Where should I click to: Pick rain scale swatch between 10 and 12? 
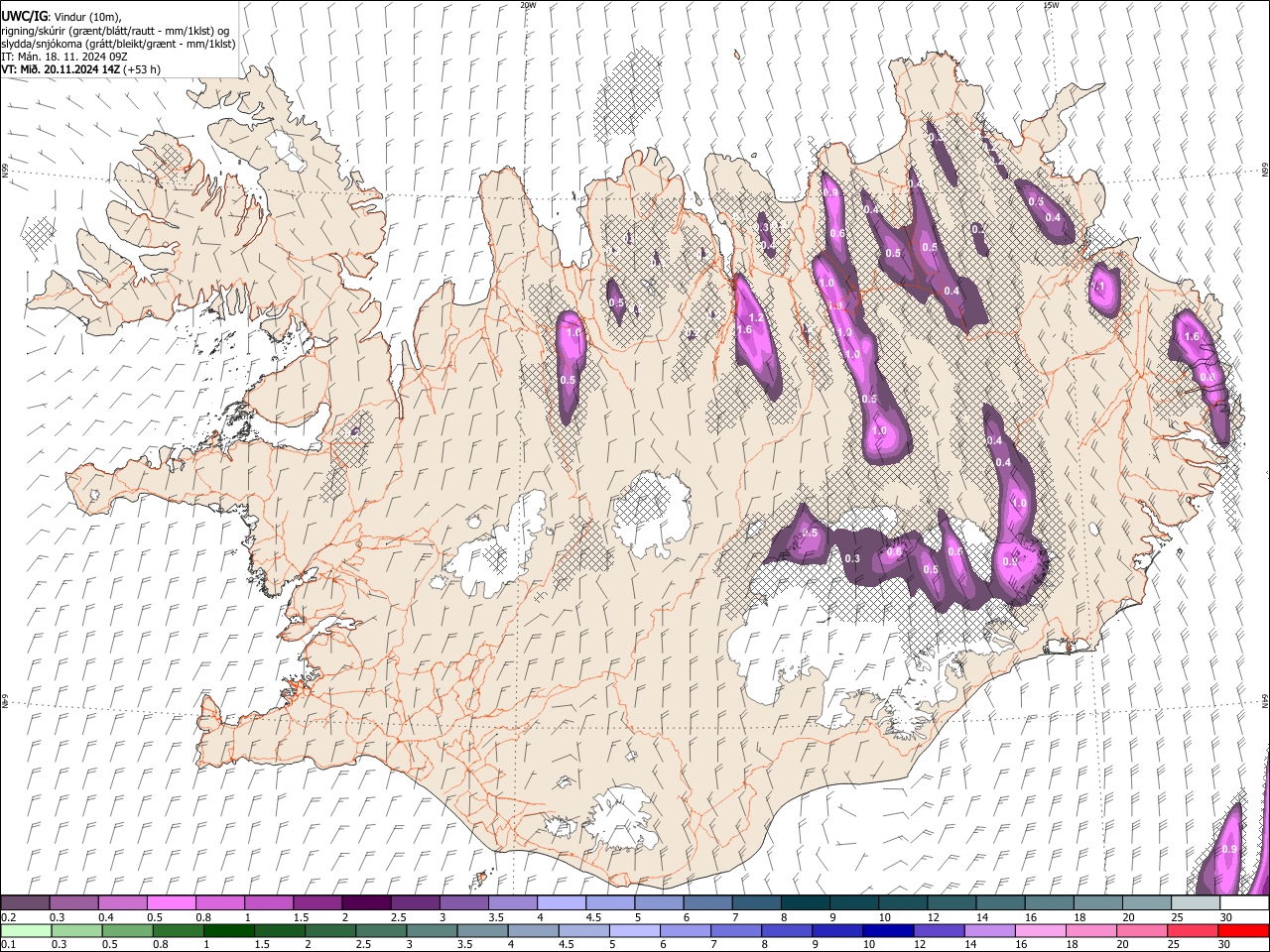887,930
